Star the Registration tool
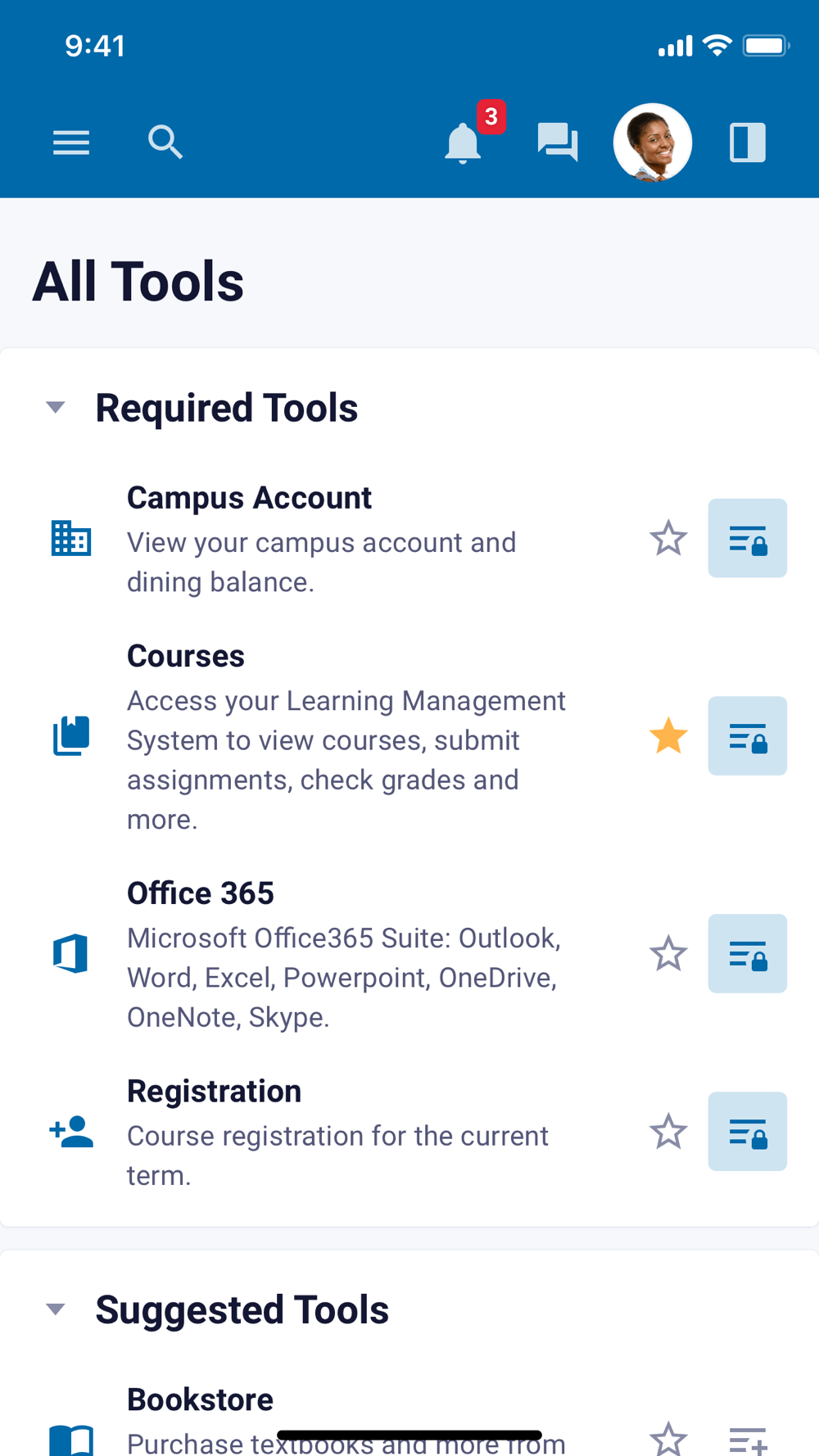 [x=668, y=1132]
